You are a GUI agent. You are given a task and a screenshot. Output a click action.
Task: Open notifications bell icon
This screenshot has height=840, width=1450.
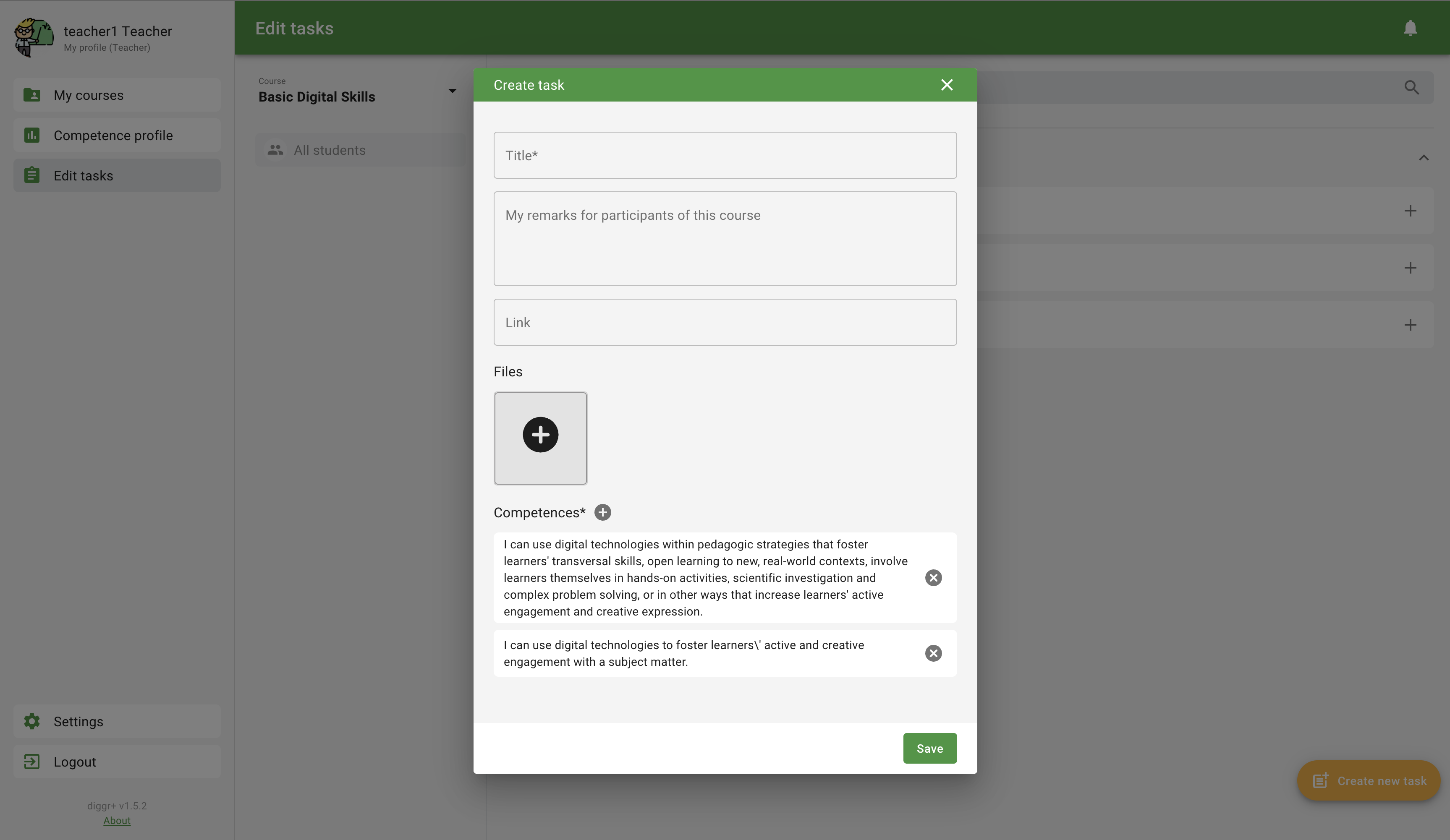pos(1410,28)
